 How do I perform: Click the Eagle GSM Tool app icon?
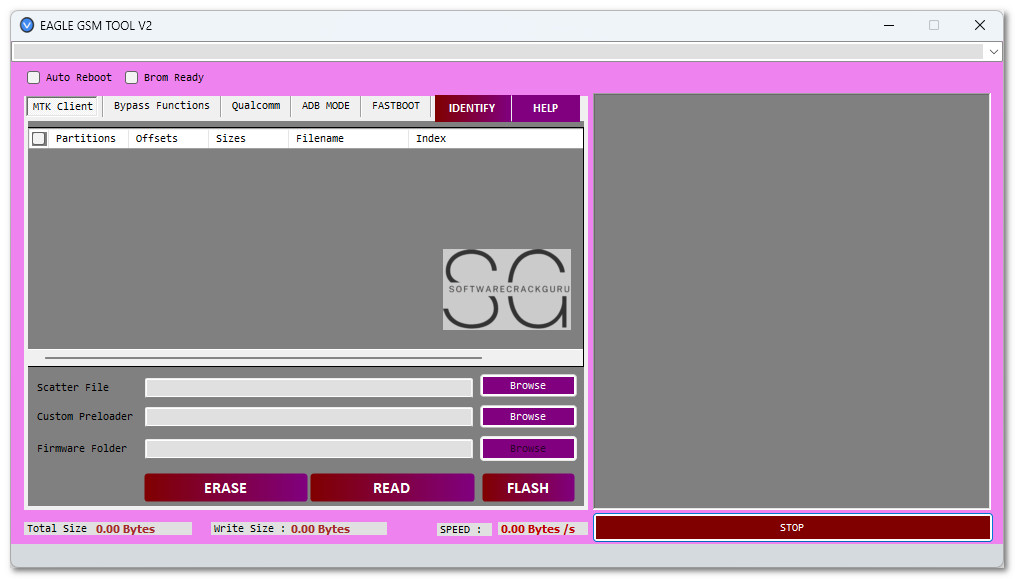[27, 25]
